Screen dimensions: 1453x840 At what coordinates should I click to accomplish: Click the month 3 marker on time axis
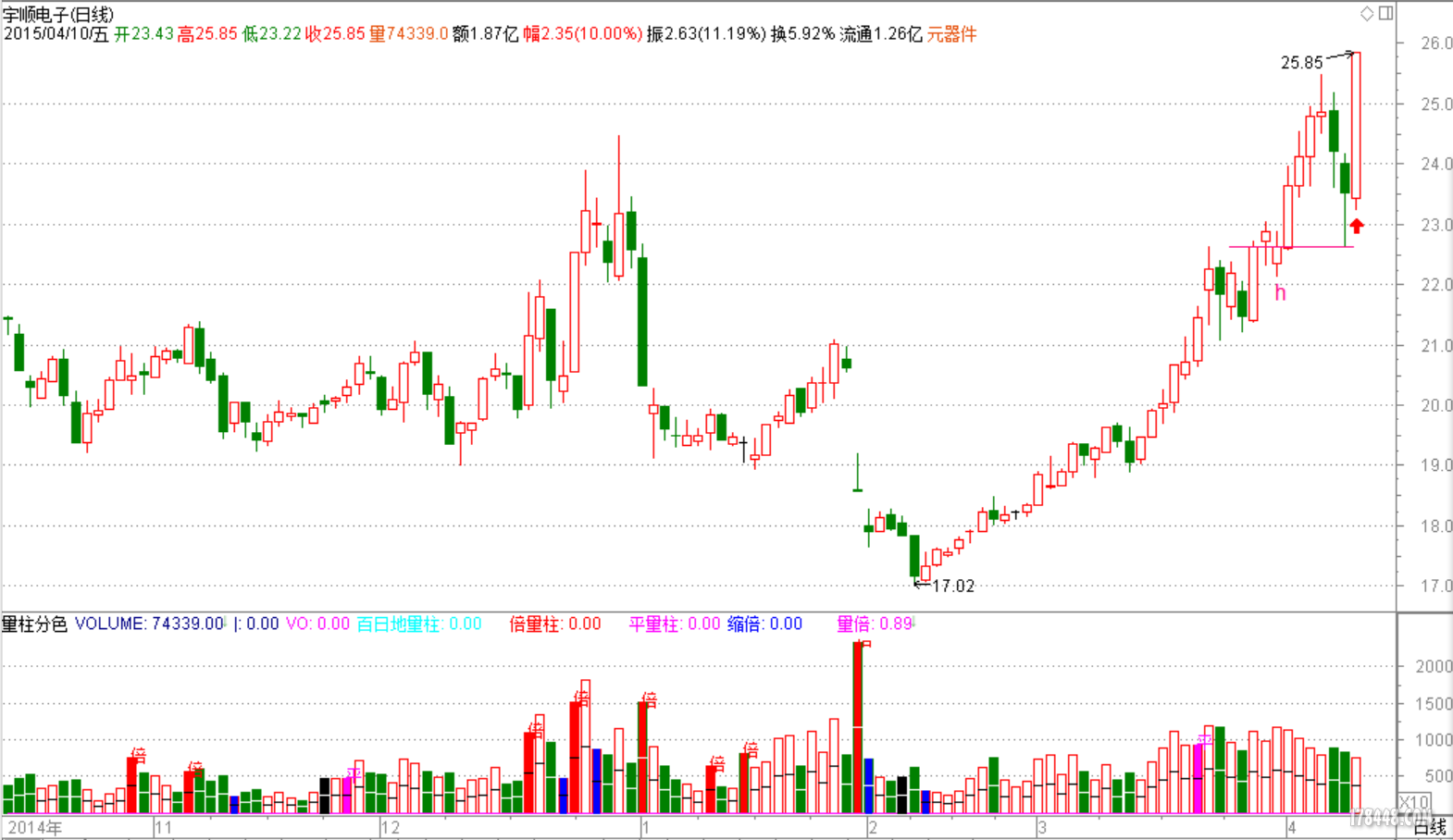(1042, 827)
